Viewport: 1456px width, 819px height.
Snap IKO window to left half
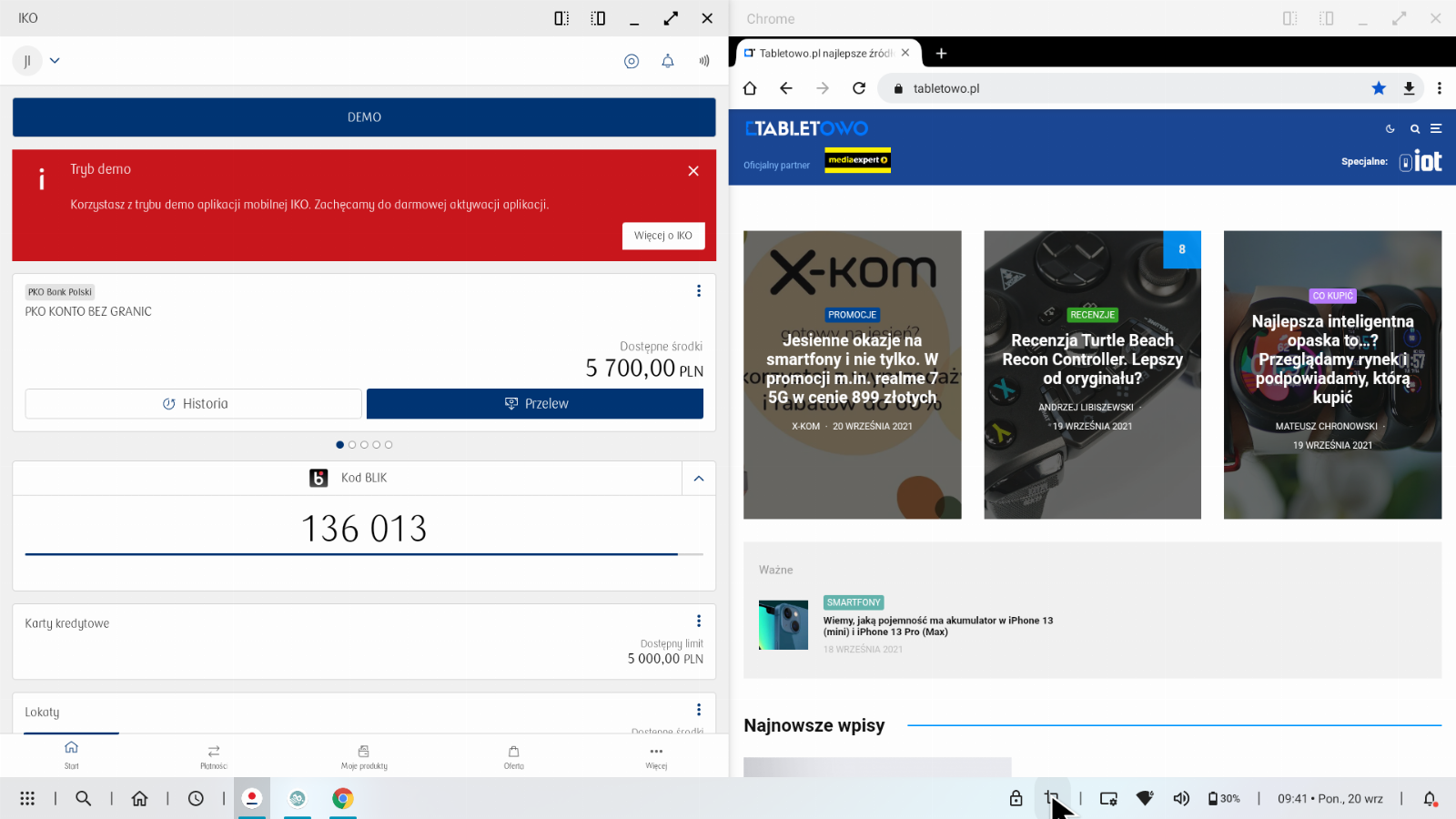561,18
